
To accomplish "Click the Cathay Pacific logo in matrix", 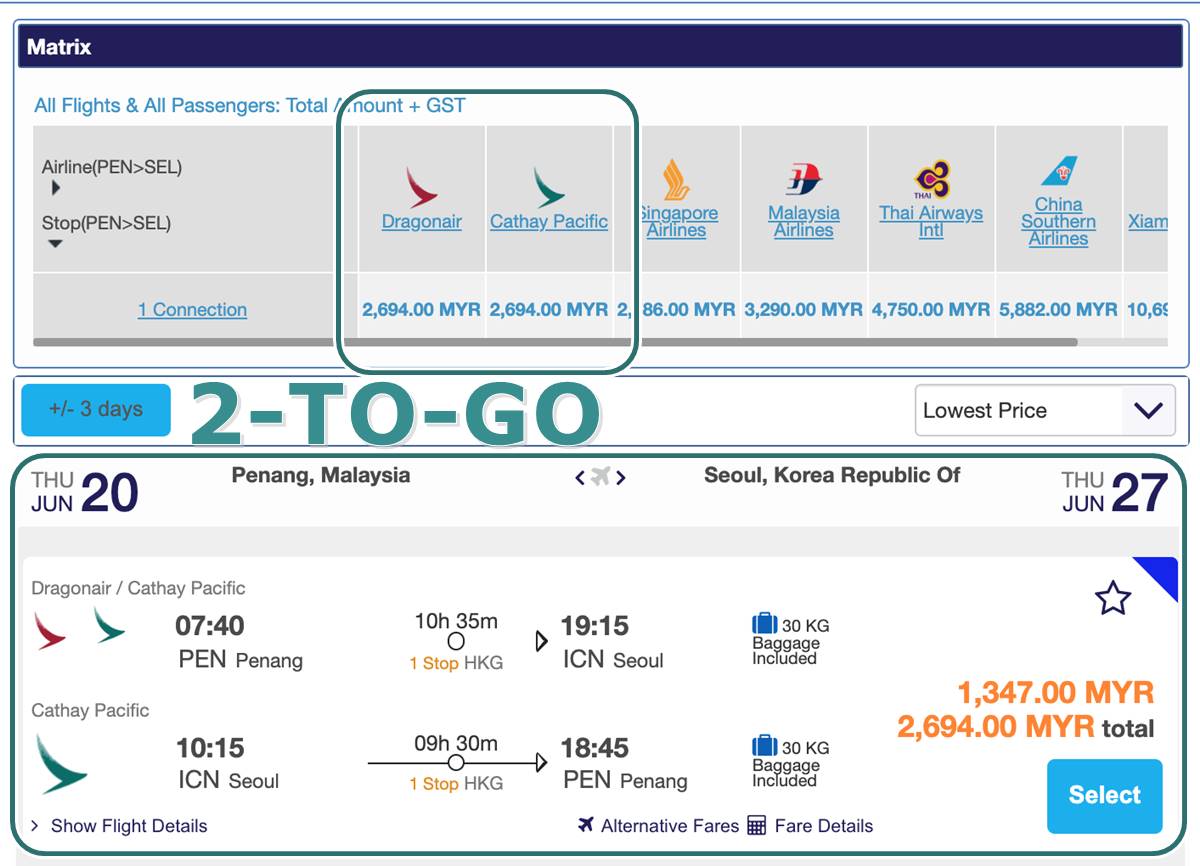I will coord(549,187).
